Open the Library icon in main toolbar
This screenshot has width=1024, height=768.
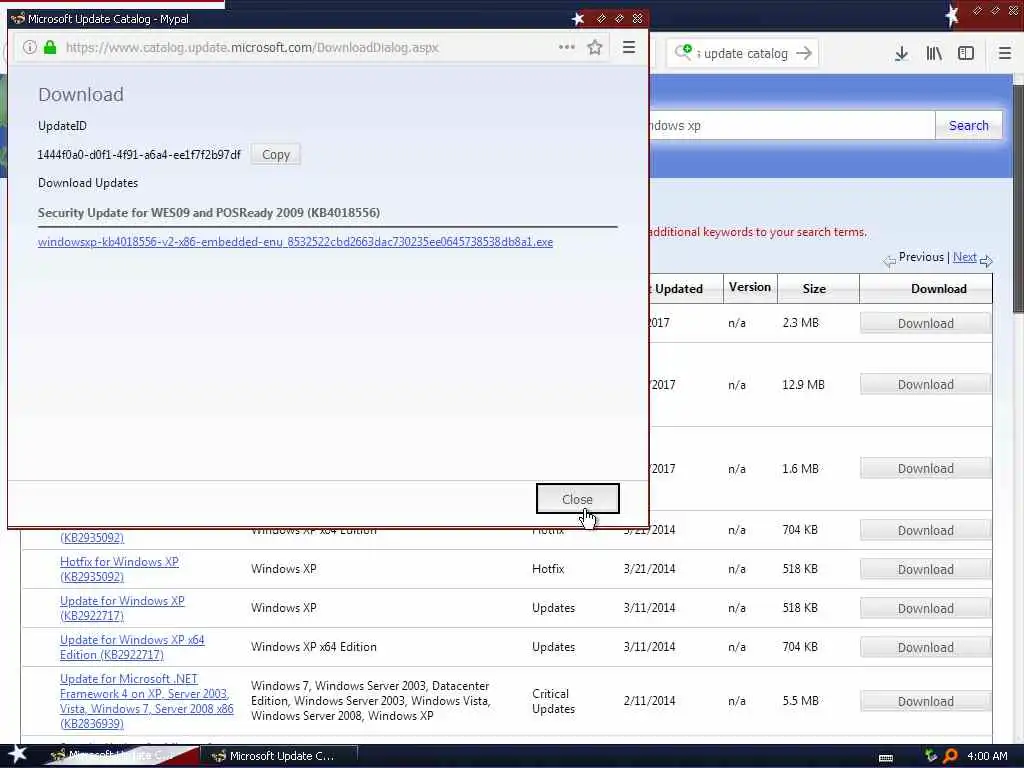(x=934, y=54)
